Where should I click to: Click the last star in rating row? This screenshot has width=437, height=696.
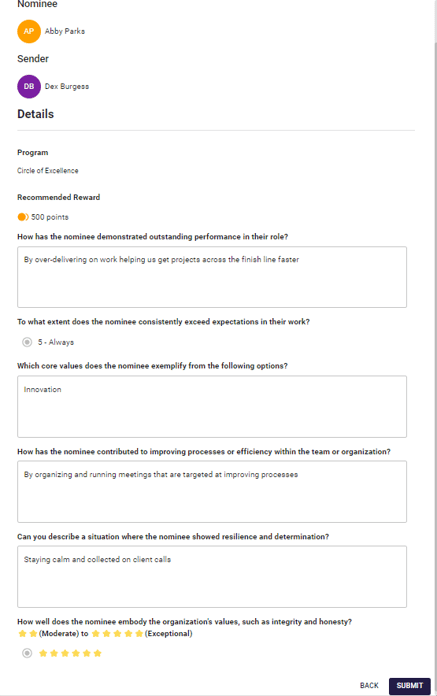coord(98,653)
